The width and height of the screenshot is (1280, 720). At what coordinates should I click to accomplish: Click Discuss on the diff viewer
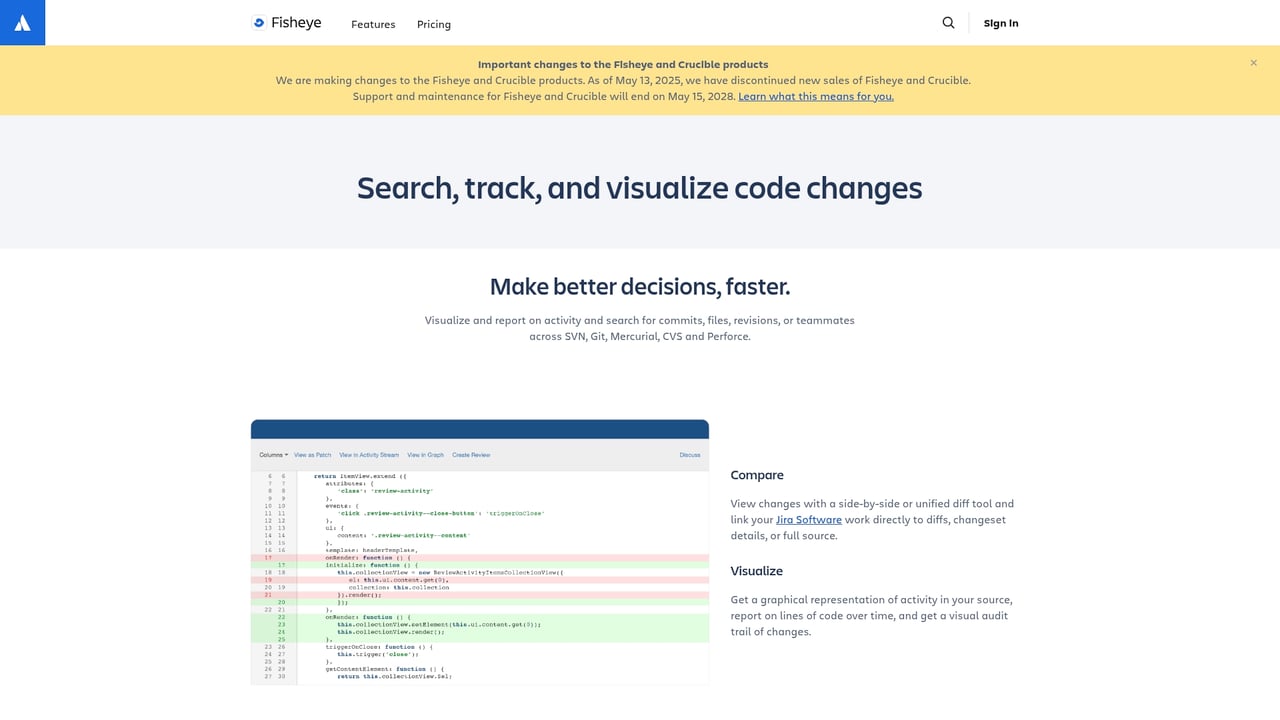coord(689,454)
